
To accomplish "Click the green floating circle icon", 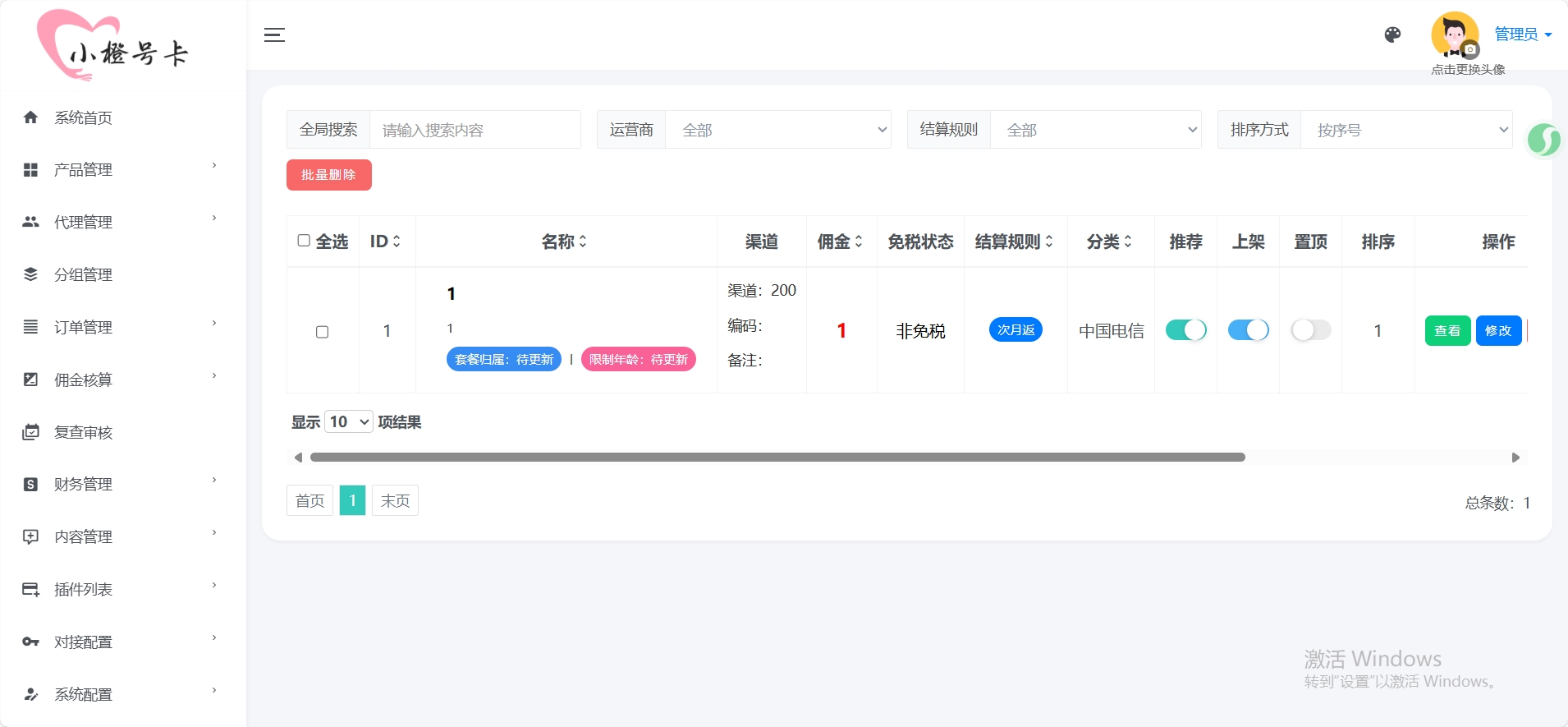I will (x=1543, y=140).
